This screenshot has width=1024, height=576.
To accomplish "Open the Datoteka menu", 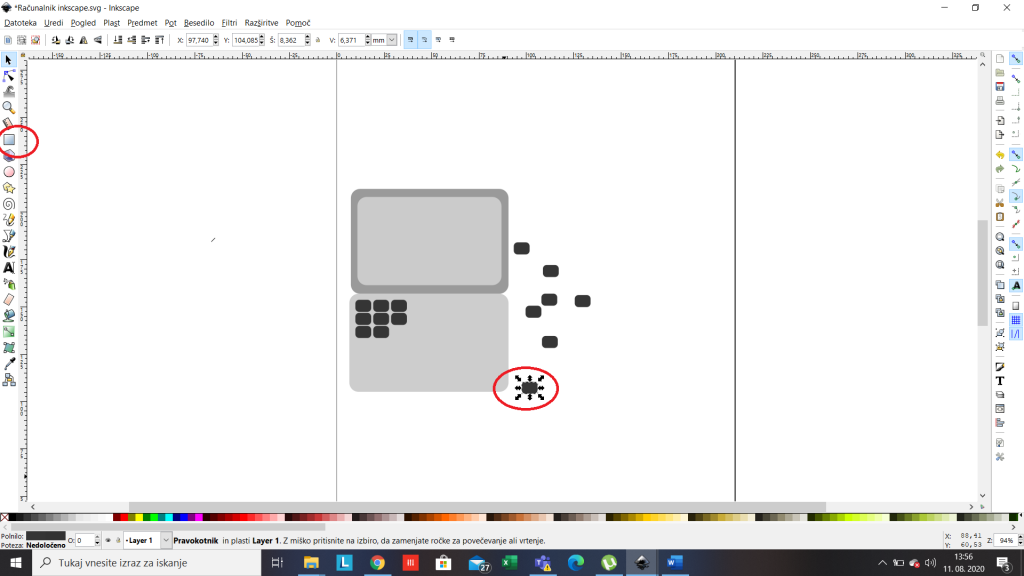I will [20, 23].
